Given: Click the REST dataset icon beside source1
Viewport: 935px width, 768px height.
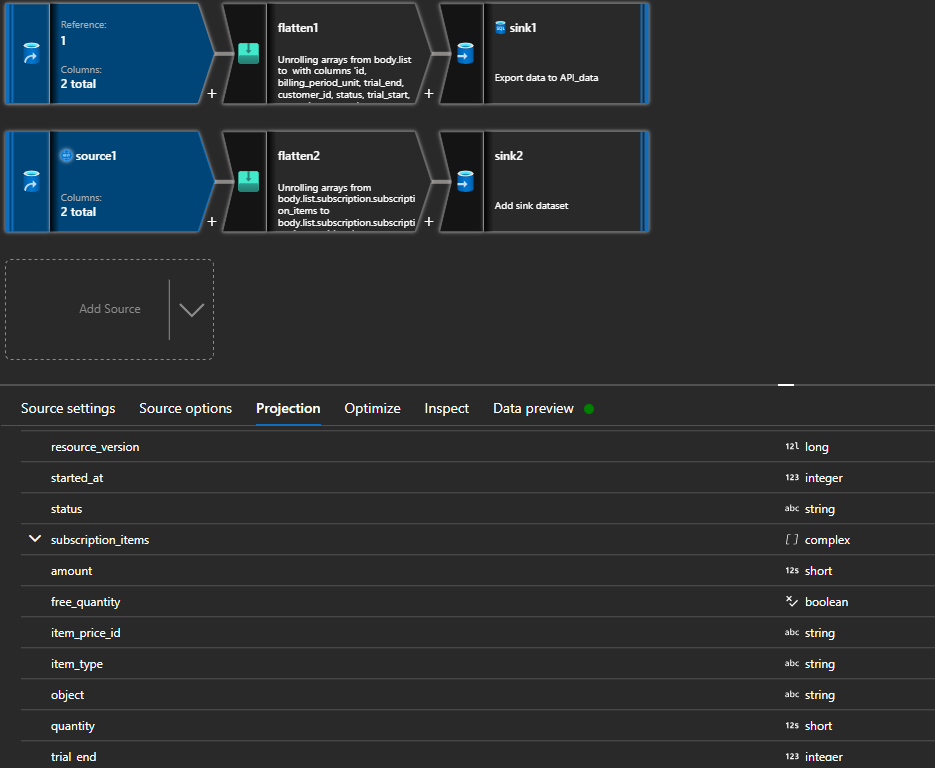Looking at the screenshot, I should coord(66,156).
